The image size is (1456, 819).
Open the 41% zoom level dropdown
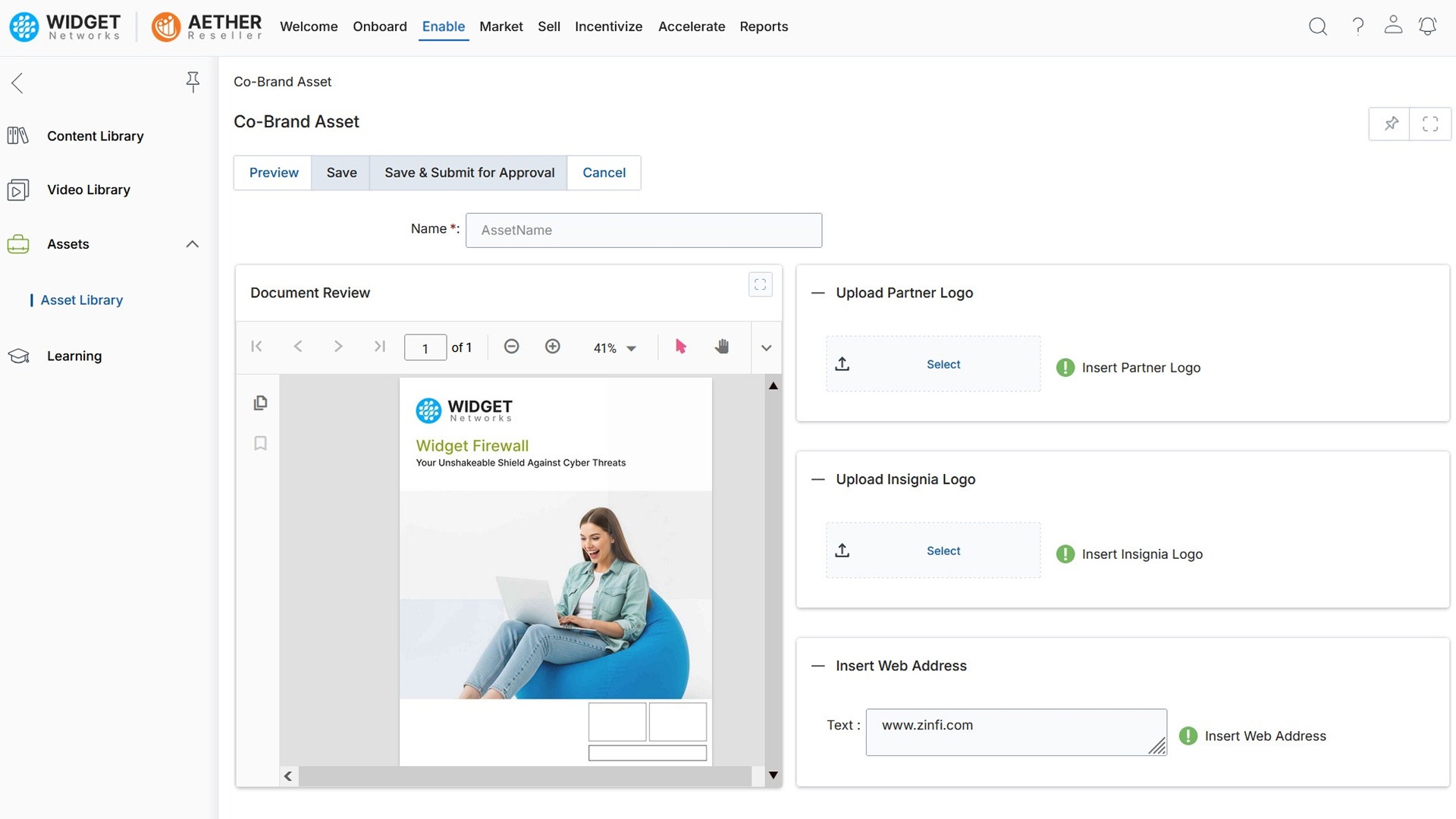coord(615,347)
